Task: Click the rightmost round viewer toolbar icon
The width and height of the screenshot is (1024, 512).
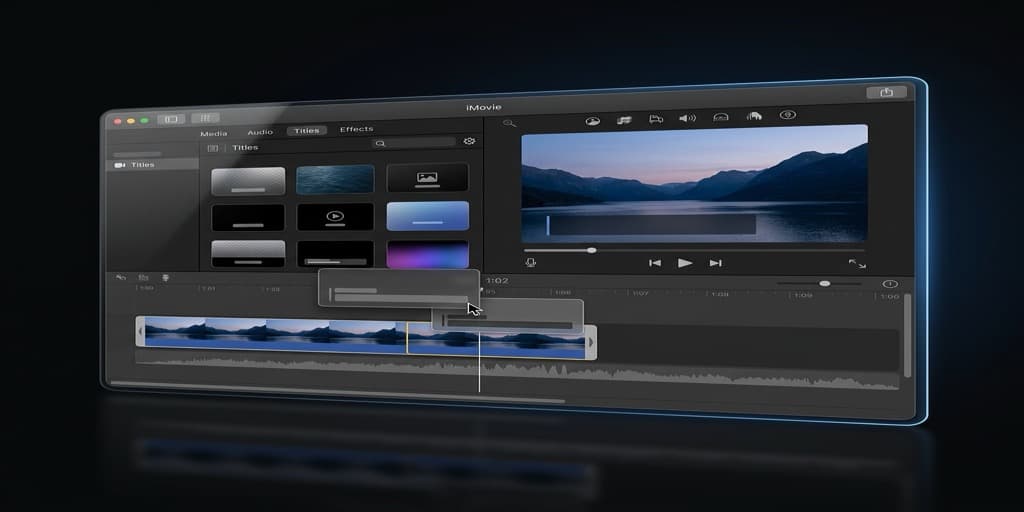Action: [x=788, y=115]
